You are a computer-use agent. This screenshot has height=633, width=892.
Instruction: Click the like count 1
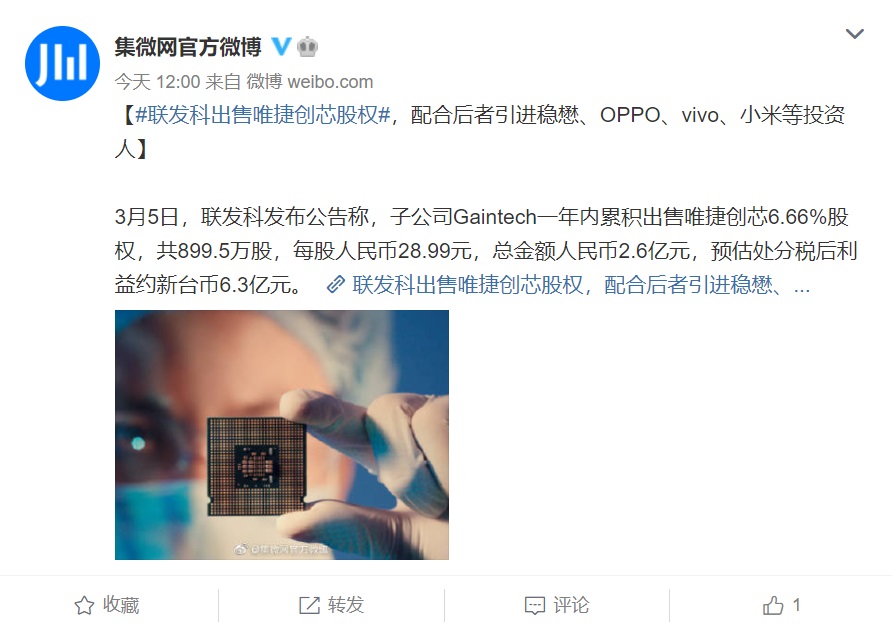(x=796, y=605)
